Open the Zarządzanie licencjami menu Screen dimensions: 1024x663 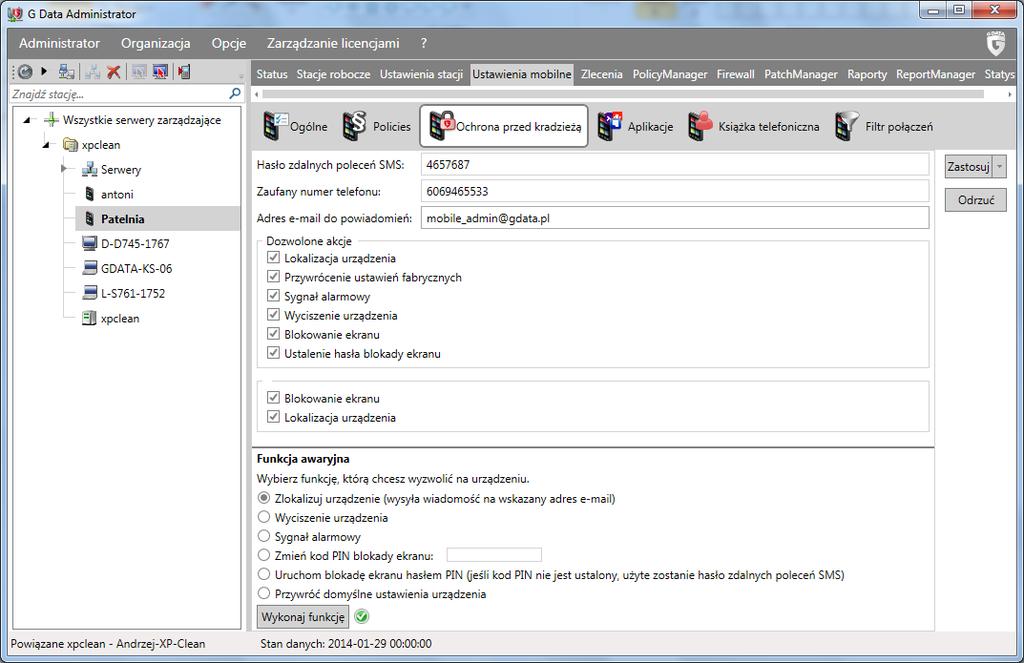(x=333, y=43)
